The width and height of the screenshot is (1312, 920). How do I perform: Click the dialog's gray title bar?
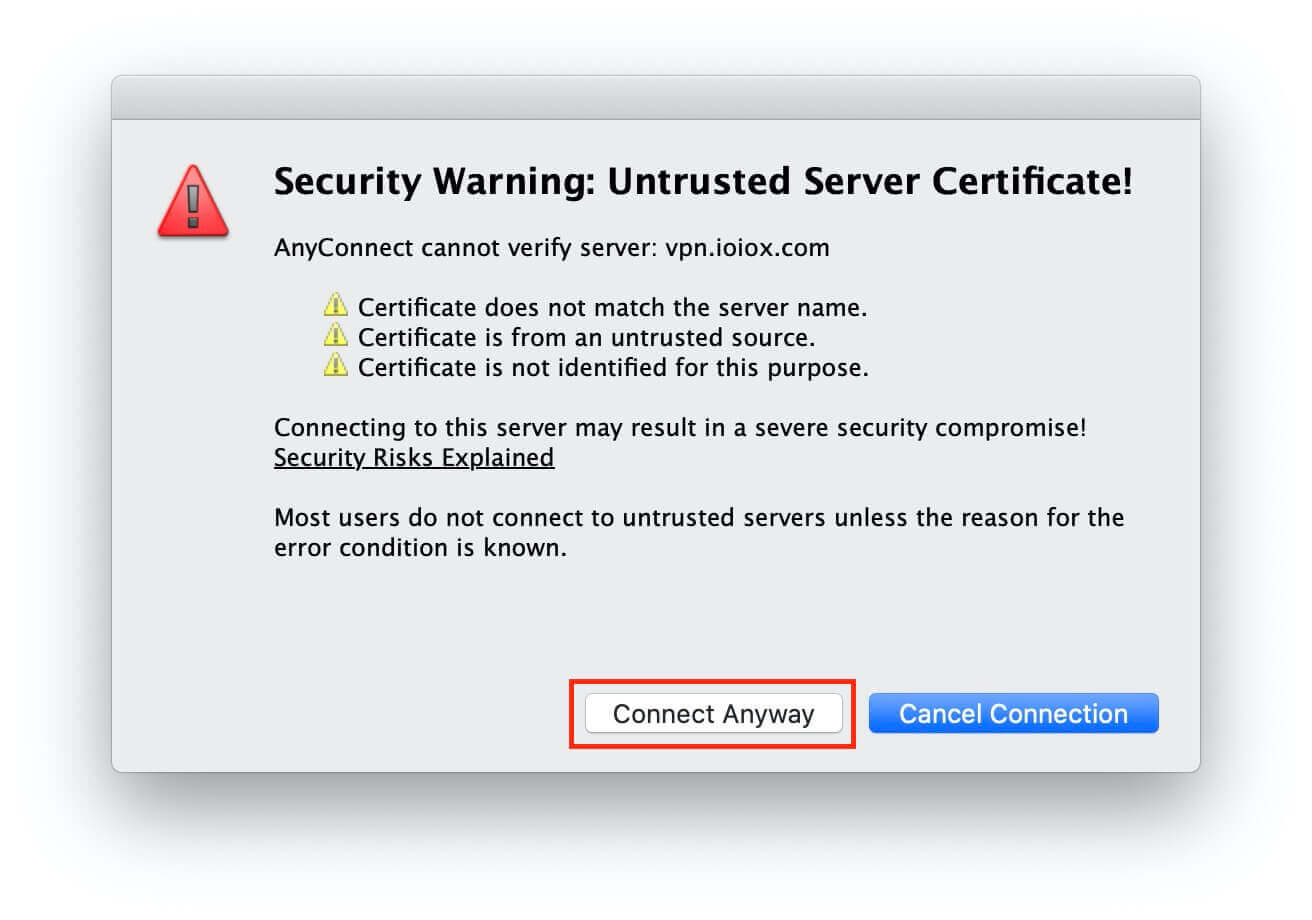click(x=655, y=98)
